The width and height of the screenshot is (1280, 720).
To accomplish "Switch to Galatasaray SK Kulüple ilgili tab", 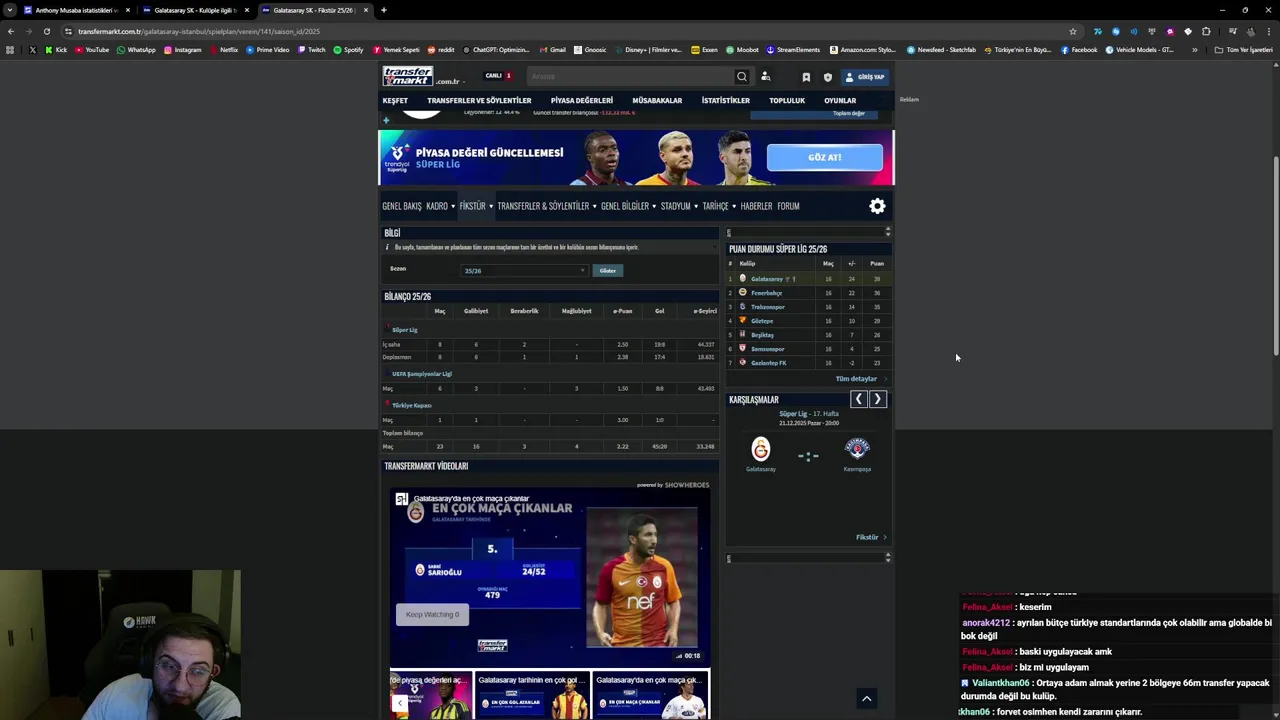I will (194, 10).
